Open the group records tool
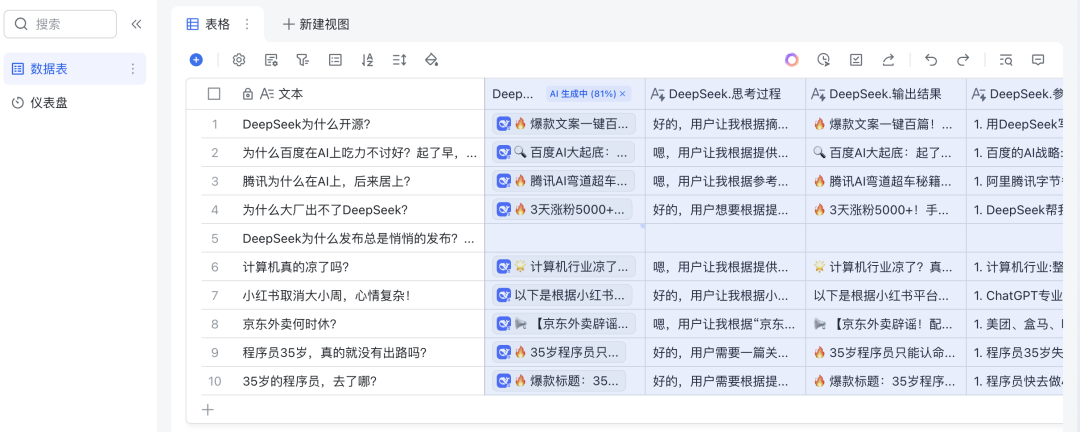Image resolution: width=1080 pixels, height=432 pixels. (x=335, y=60)
